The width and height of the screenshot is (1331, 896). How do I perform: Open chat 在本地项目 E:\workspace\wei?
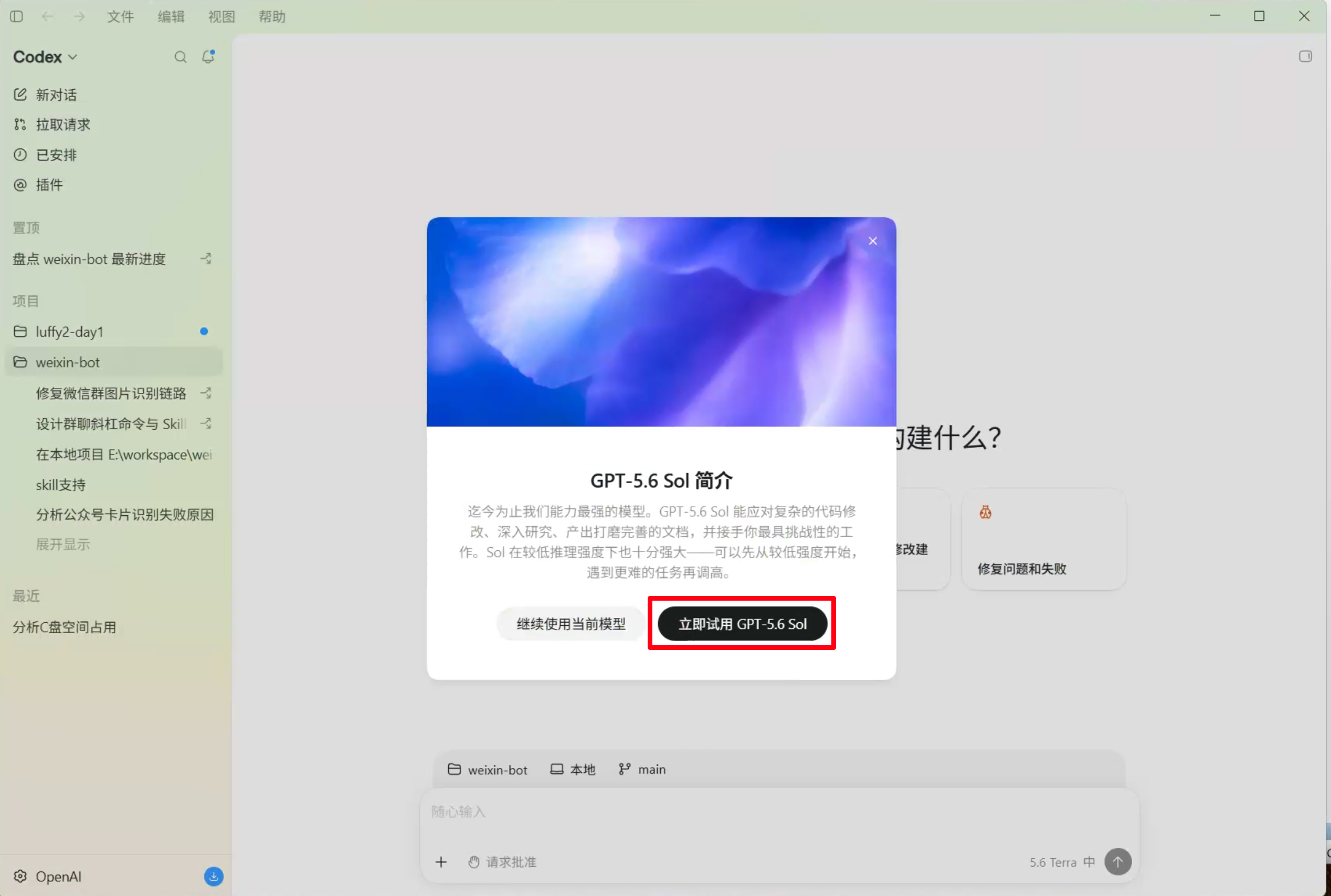pos(124,455)
